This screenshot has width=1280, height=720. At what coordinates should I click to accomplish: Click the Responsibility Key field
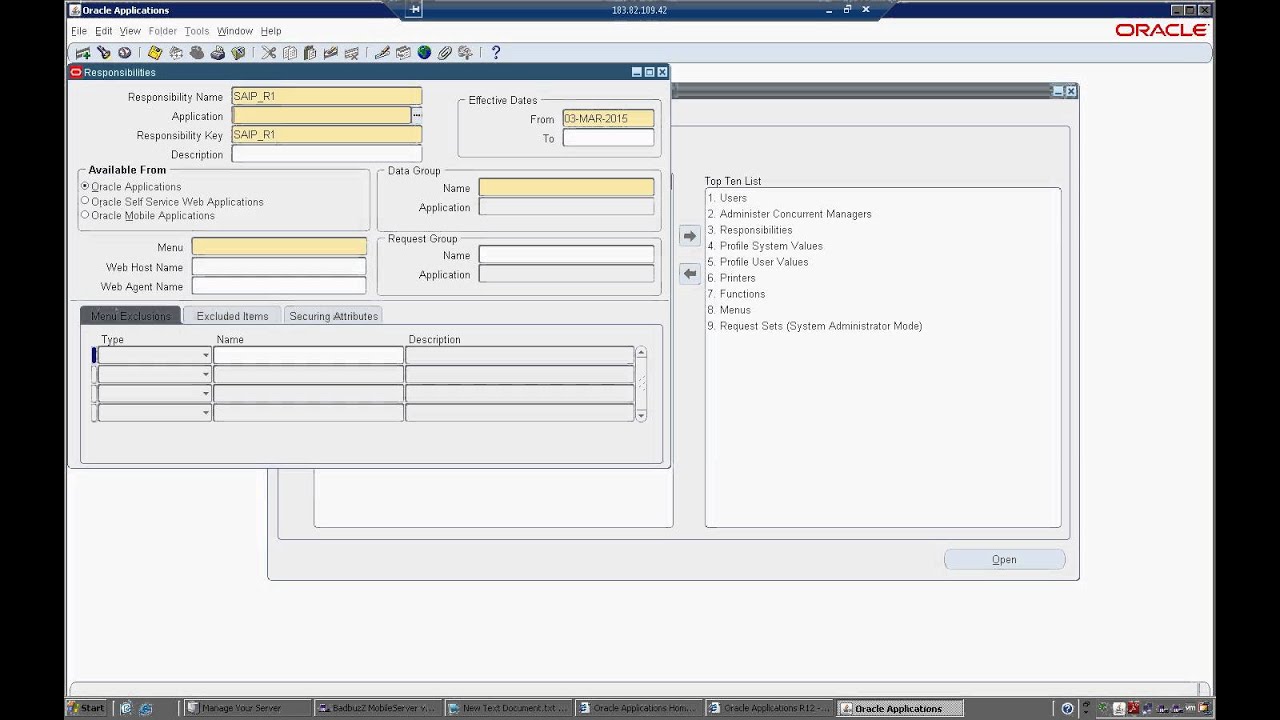[326, 135]
